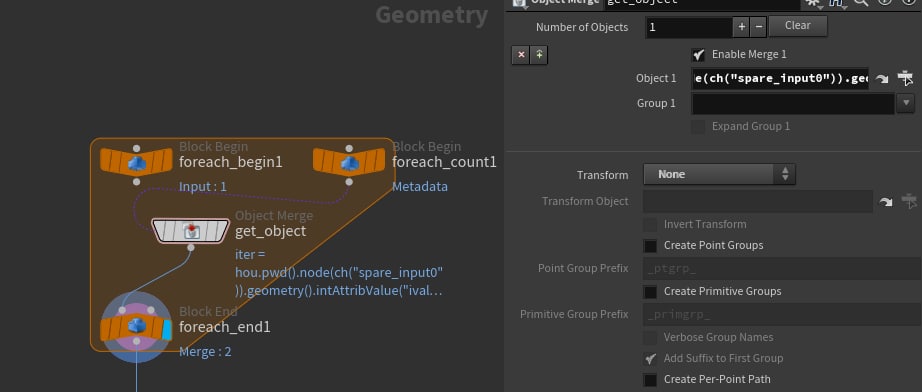Click the 'Transform Object' parameter label
The image size is (922, 392).
(x=585, y=202)
